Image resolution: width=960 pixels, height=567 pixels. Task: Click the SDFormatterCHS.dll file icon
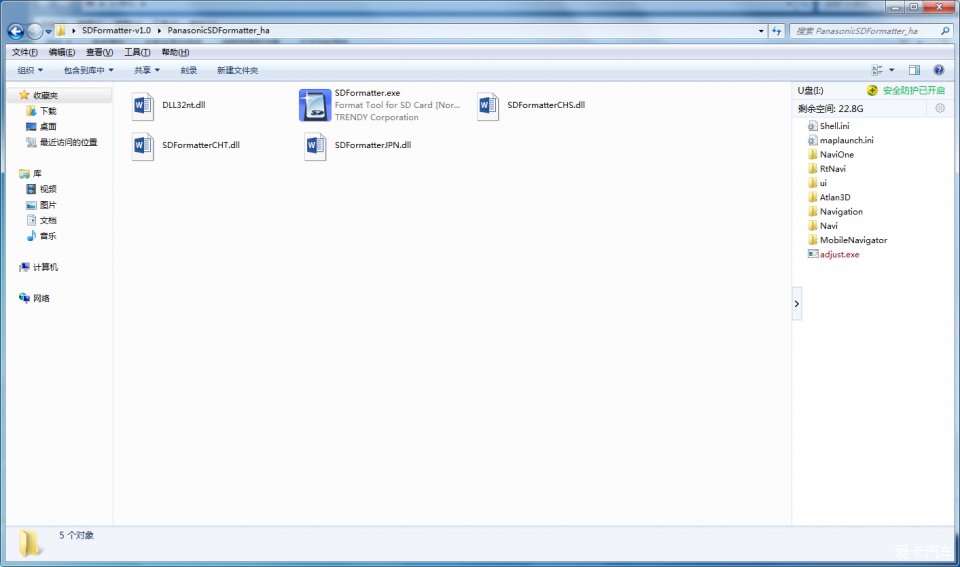click(x=487, y=105)
